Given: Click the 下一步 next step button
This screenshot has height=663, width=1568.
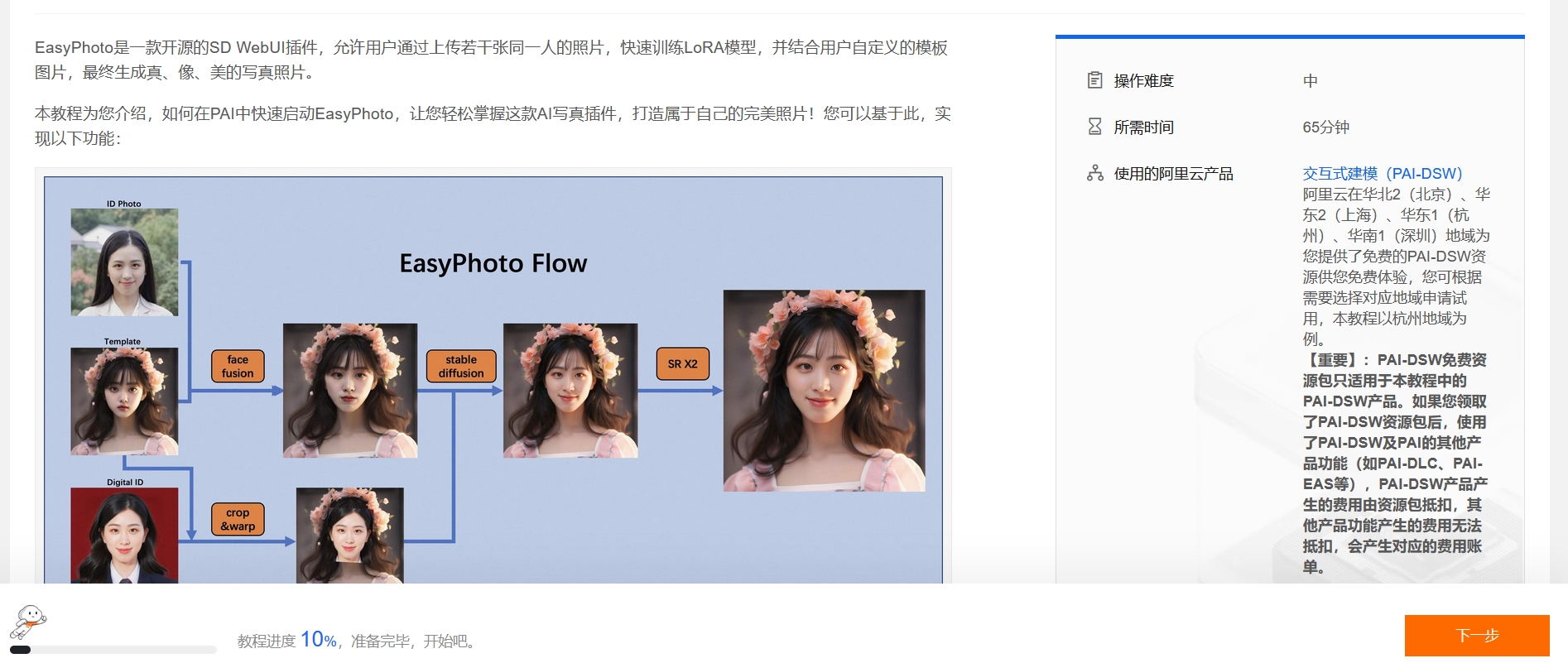Looking at the screenshot, I should click(x=1477, y=636).
